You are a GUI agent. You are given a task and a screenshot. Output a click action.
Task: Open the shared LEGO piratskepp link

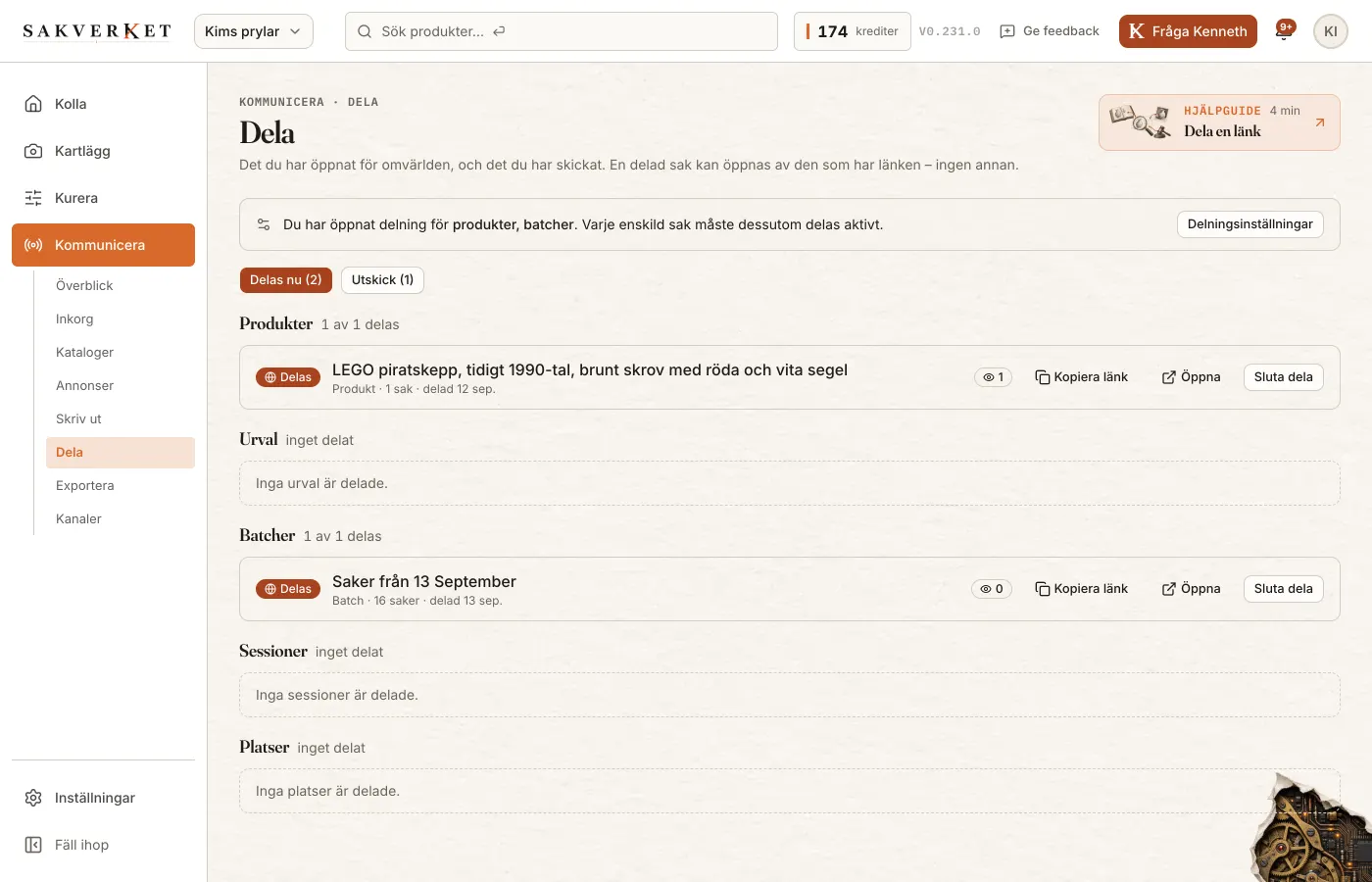pos(1191,377)
